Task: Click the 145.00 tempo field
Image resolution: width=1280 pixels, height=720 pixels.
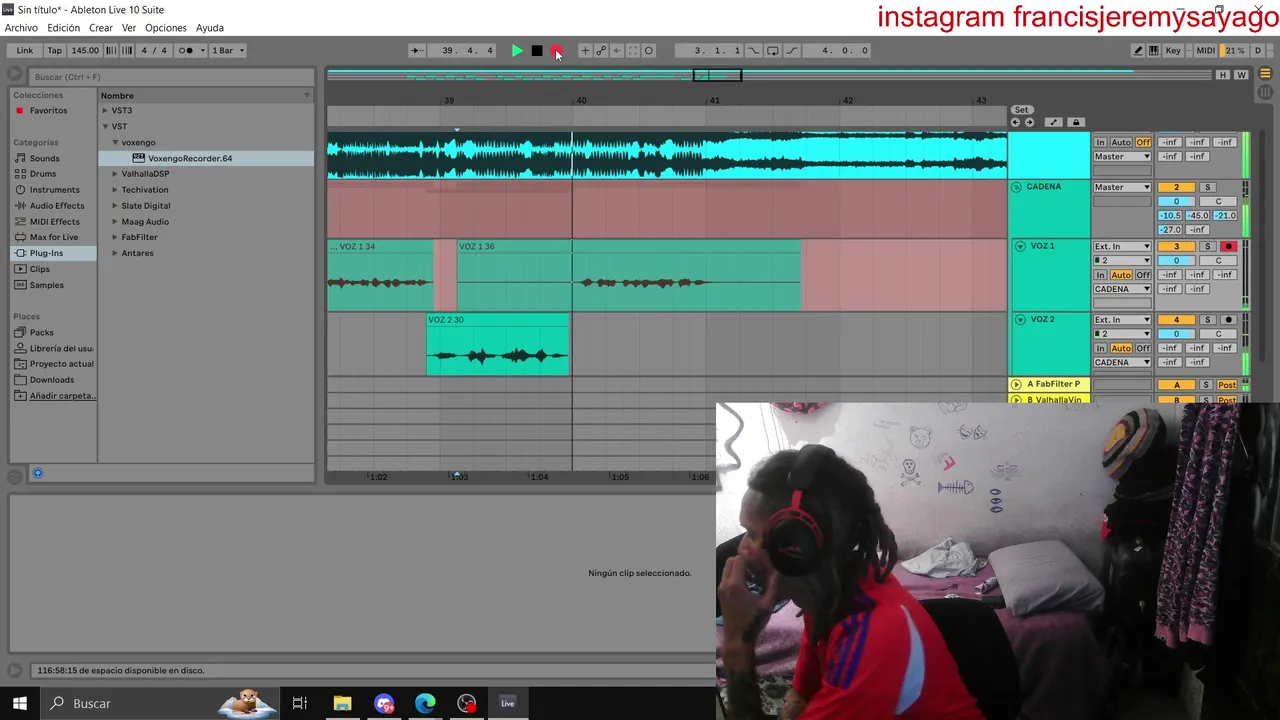Action: coord(85,50)
